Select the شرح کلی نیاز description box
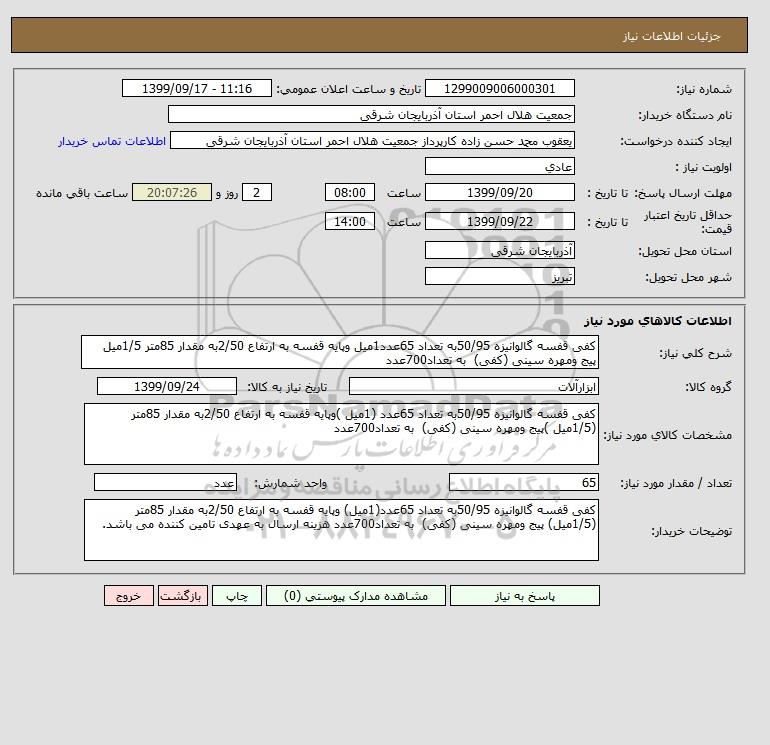770x745 pixels. [340, 353]
